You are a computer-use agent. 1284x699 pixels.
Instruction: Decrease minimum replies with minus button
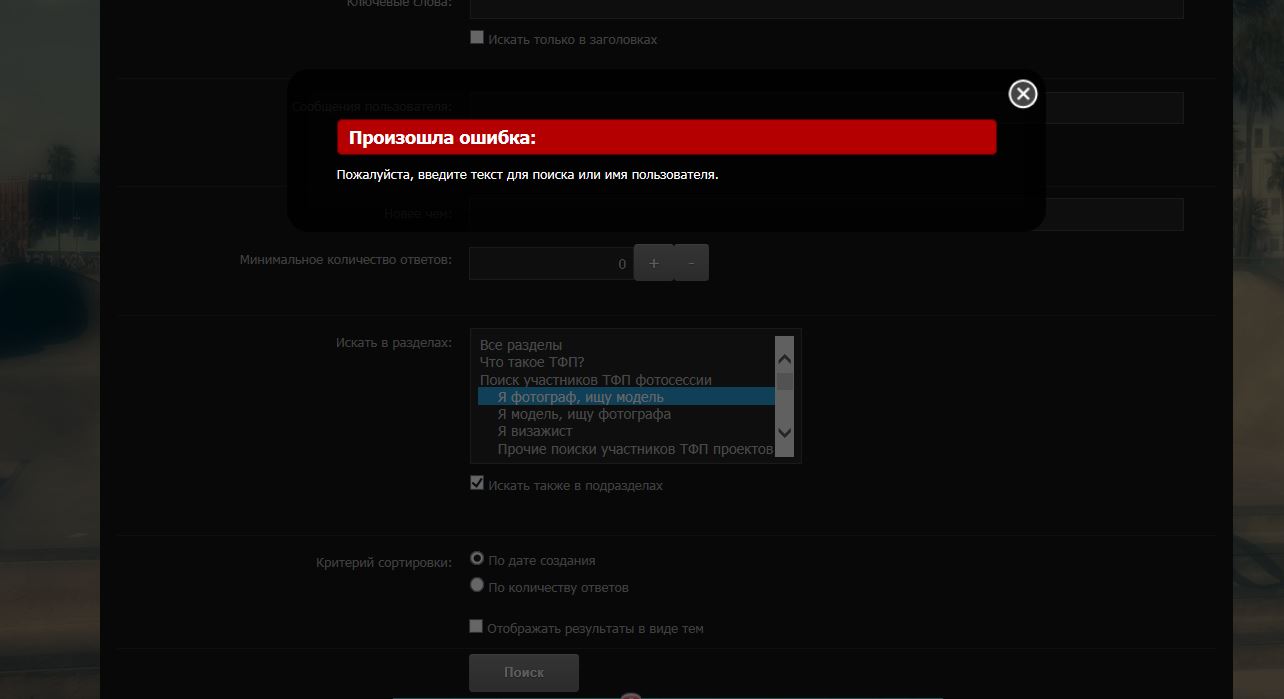(691, 263)
